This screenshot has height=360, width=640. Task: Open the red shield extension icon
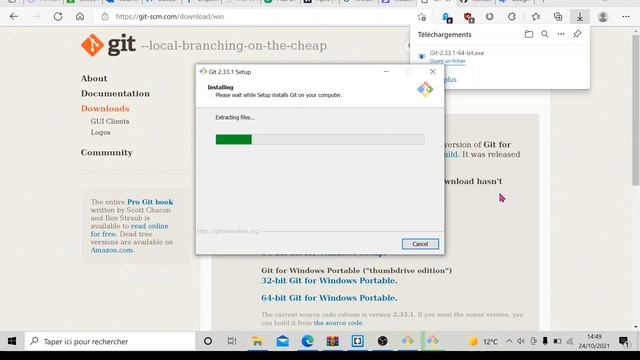[x=469, y=17]
